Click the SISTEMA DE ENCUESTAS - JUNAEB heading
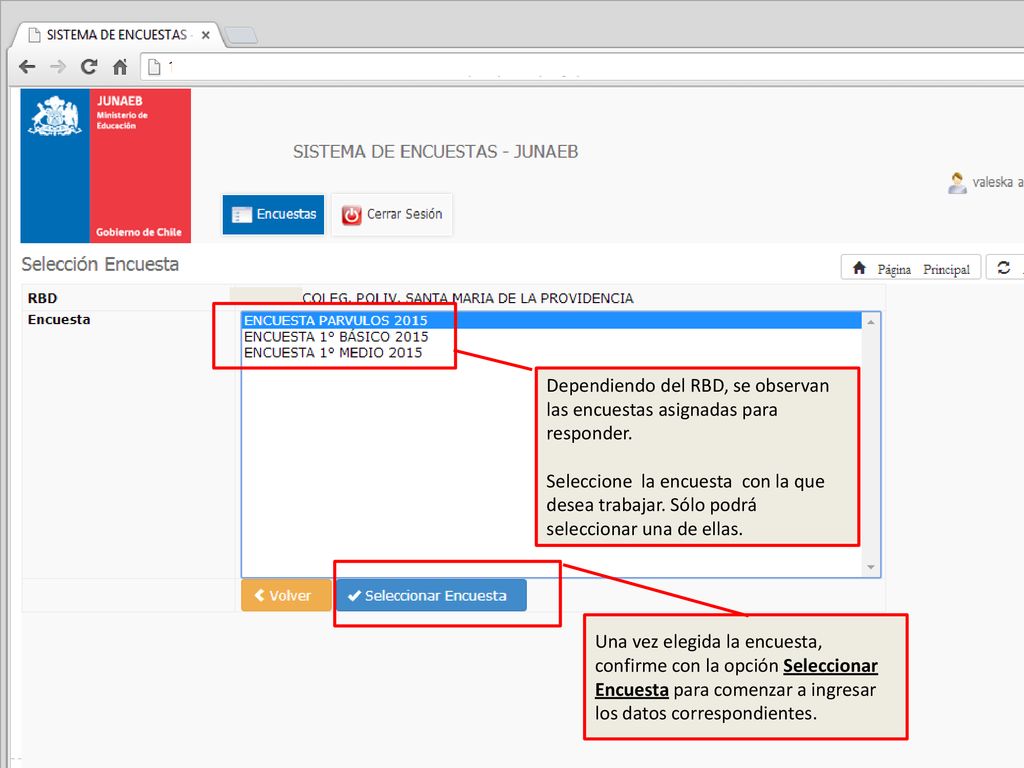The width and height of the screenshot is (1024, 768). pos(436,152)
